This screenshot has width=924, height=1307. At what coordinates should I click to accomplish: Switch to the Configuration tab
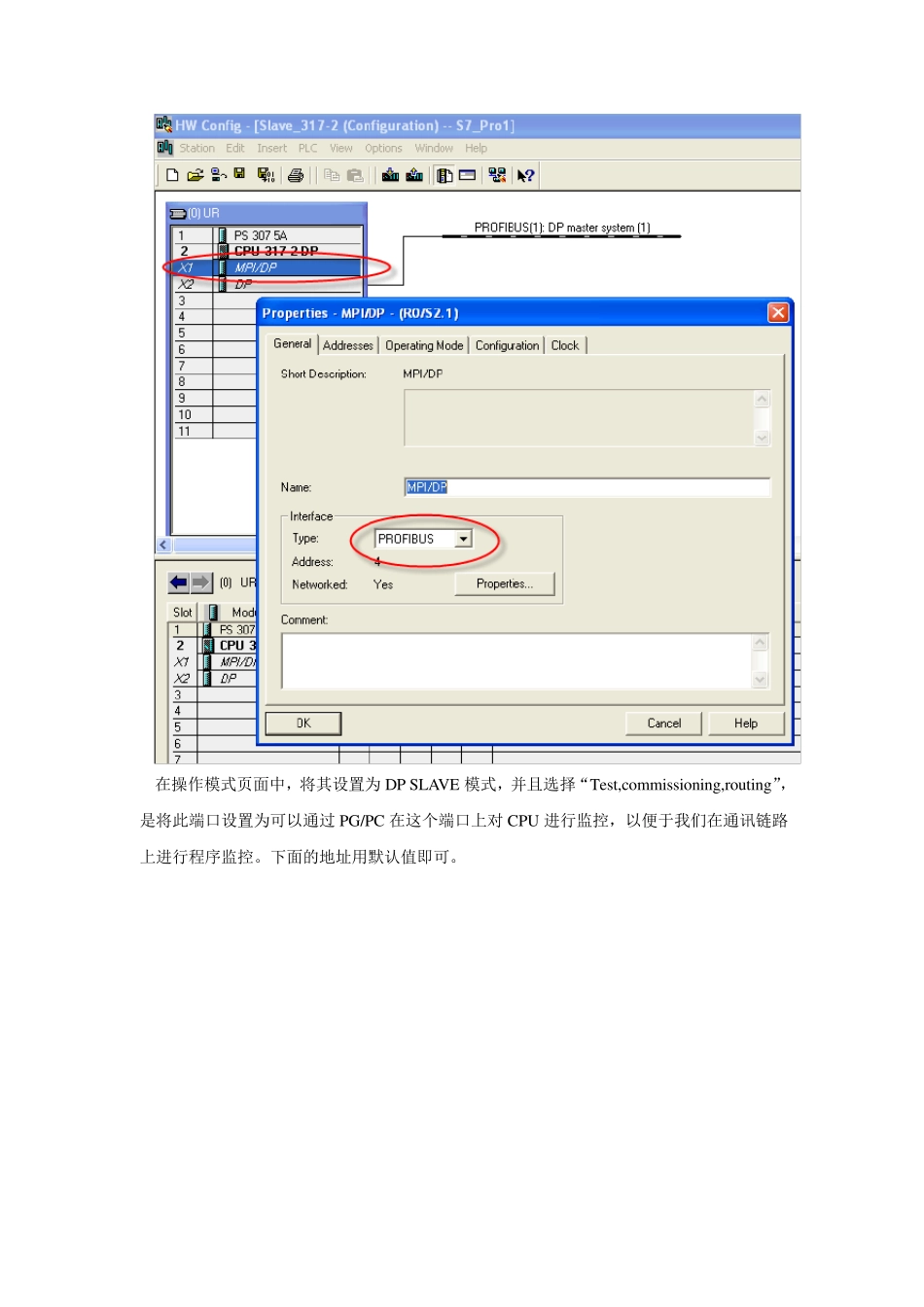(x=507, y=345)
